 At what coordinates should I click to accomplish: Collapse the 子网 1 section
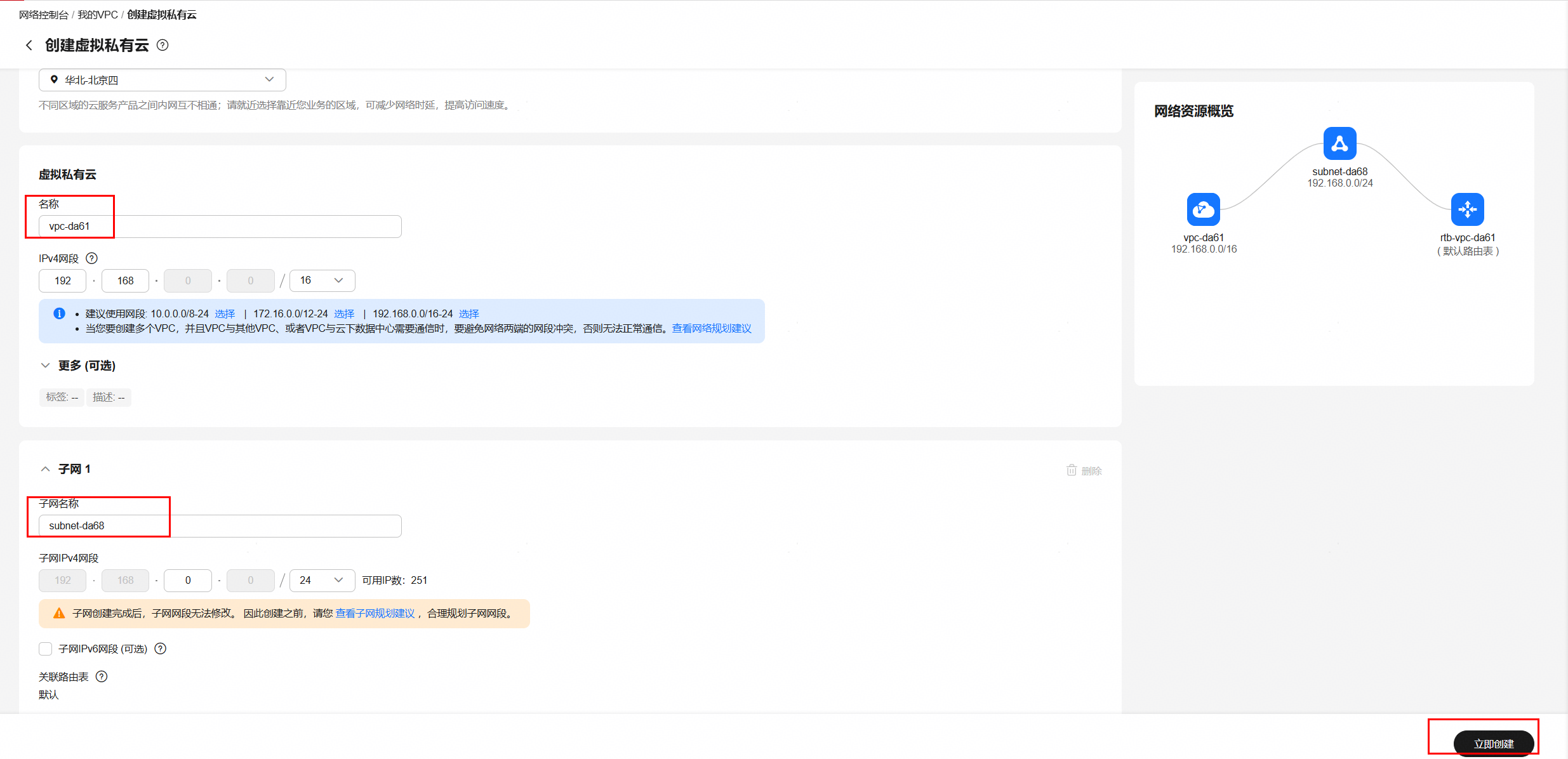pyautogui.click(x=45, y=469)
